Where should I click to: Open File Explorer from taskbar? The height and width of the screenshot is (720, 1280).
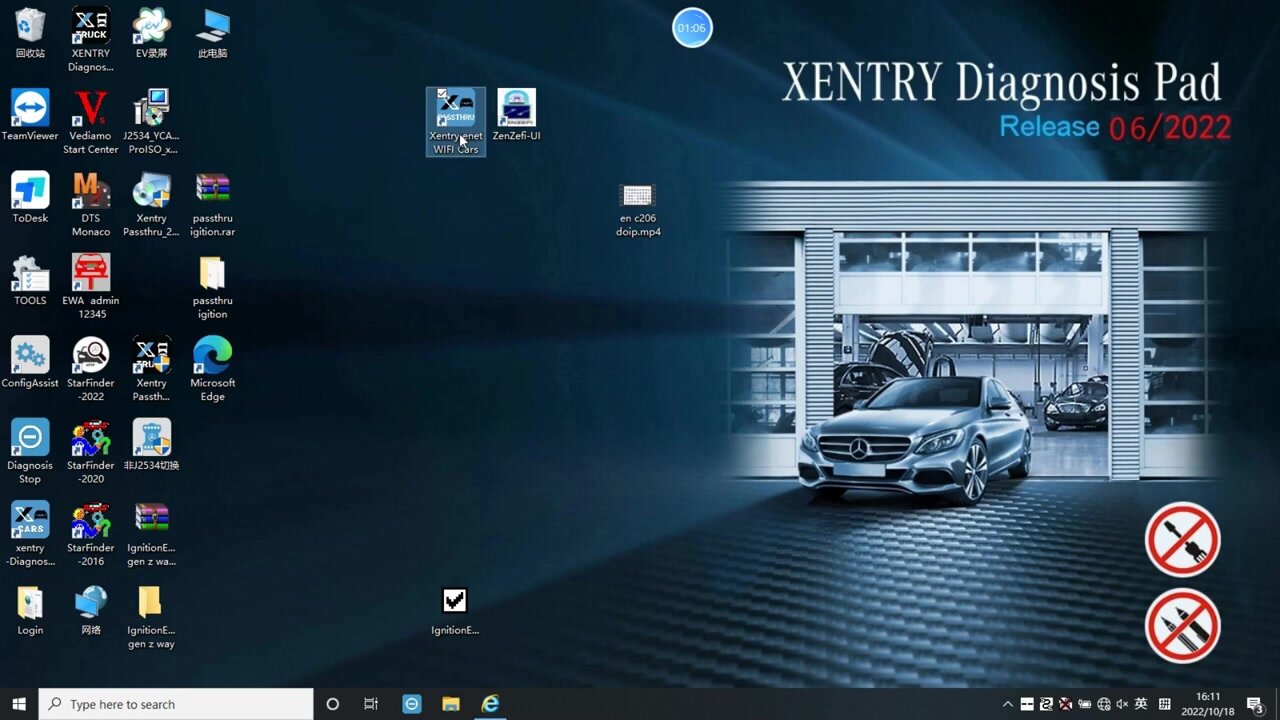pos(451,704)
